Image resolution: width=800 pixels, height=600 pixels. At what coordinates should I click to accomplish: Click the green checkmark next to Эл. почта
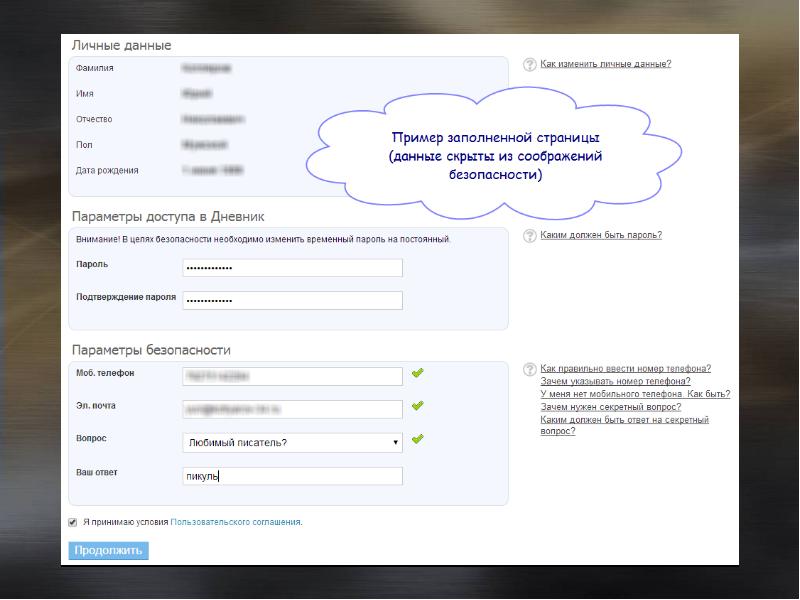418,406
